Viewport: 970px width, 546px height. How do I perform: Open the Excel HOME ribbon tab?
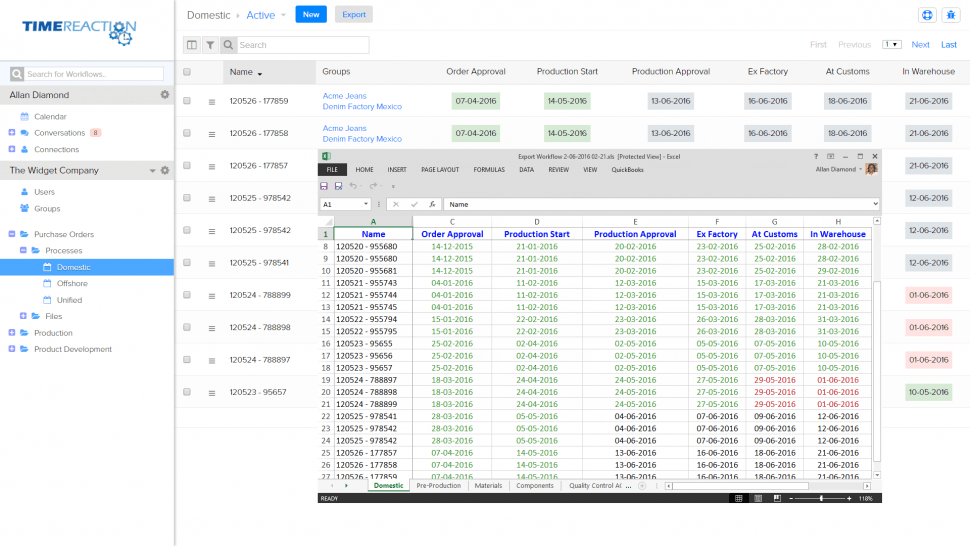(364, 169)
